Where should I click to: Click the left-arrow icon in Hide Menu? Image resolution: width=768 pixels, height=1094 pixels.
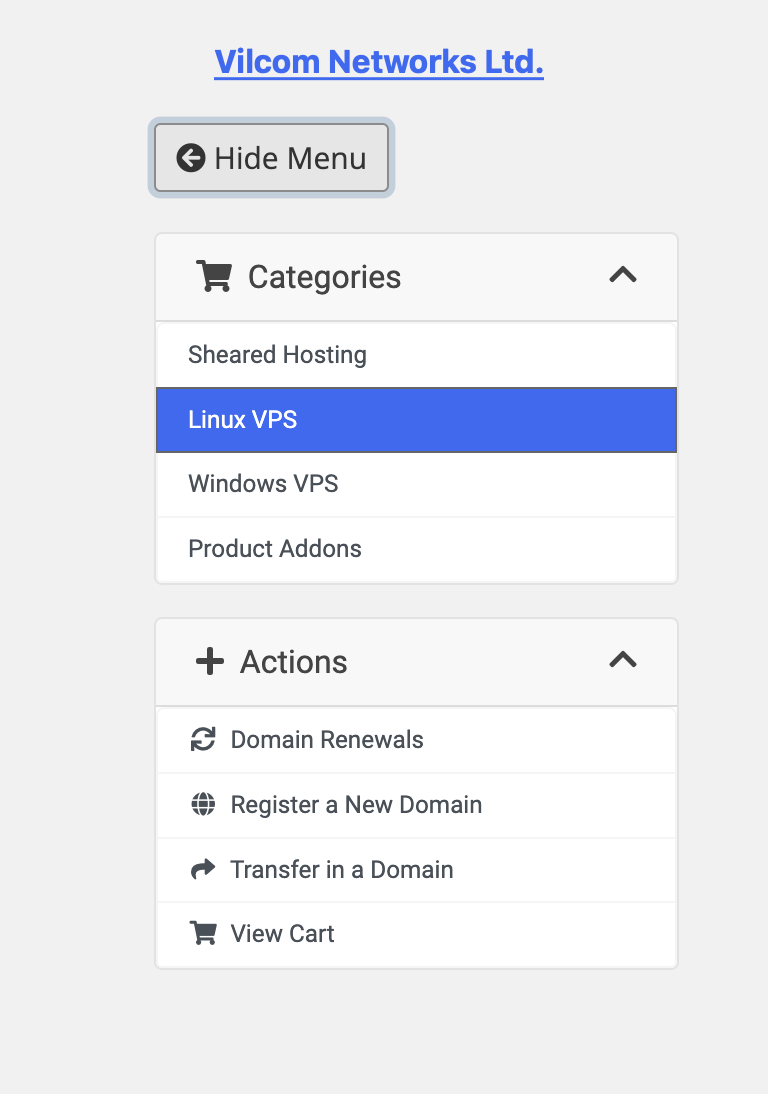(x=190, y=158)
